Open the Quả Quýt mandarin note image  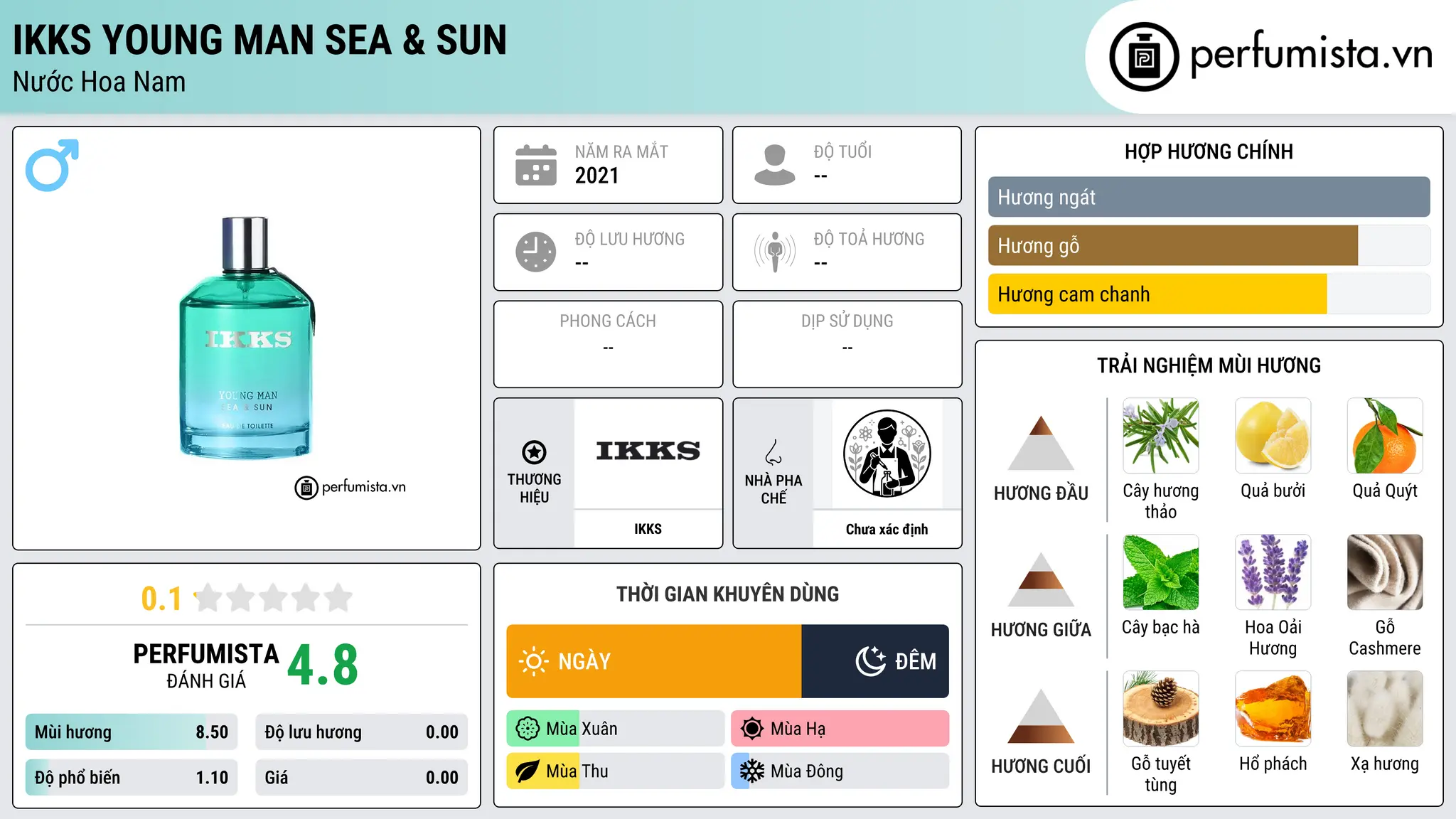point(1385,436)
